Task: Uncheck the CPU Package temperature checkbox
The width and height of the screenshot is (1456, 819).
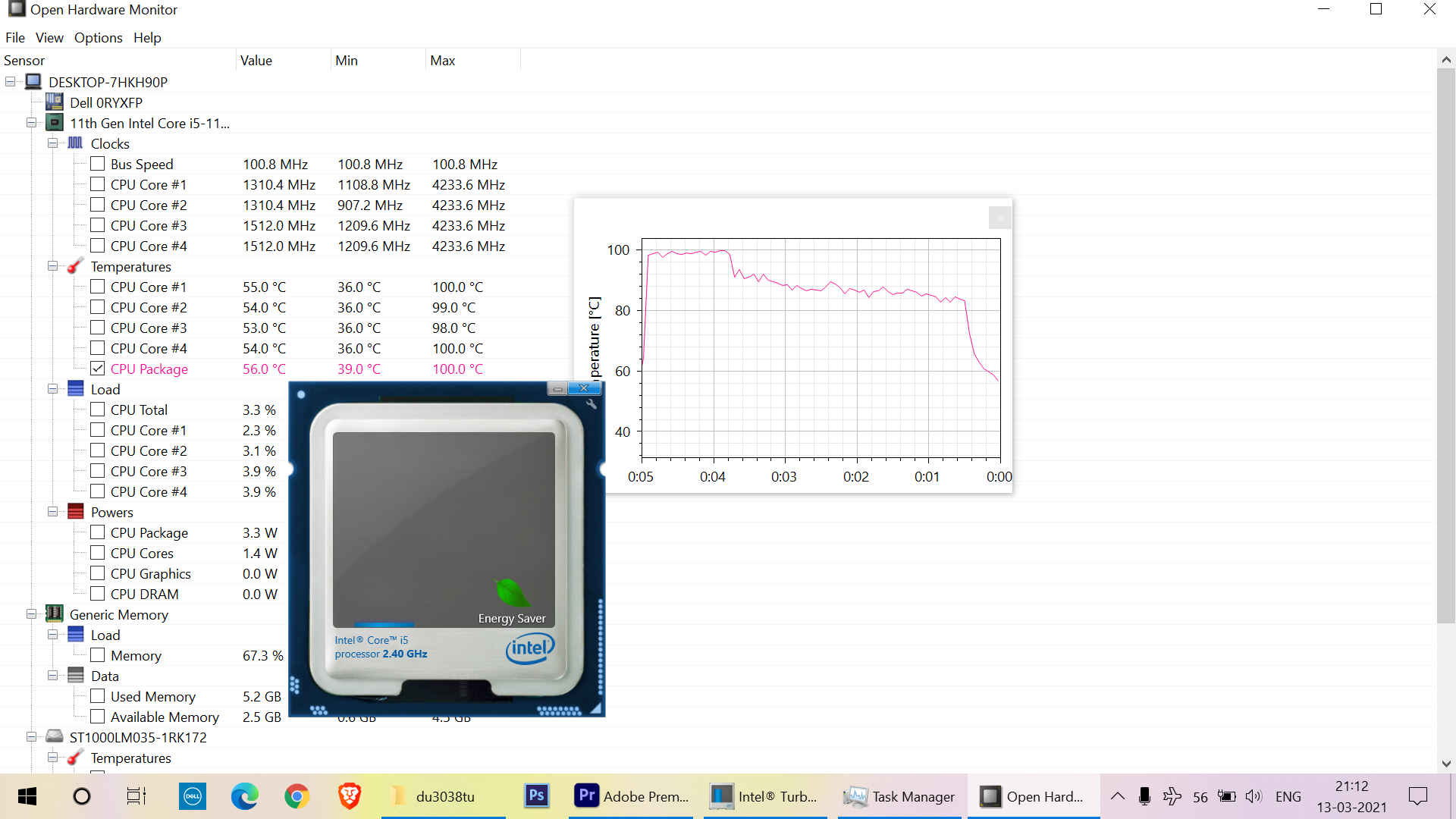Action: point(97,368)
